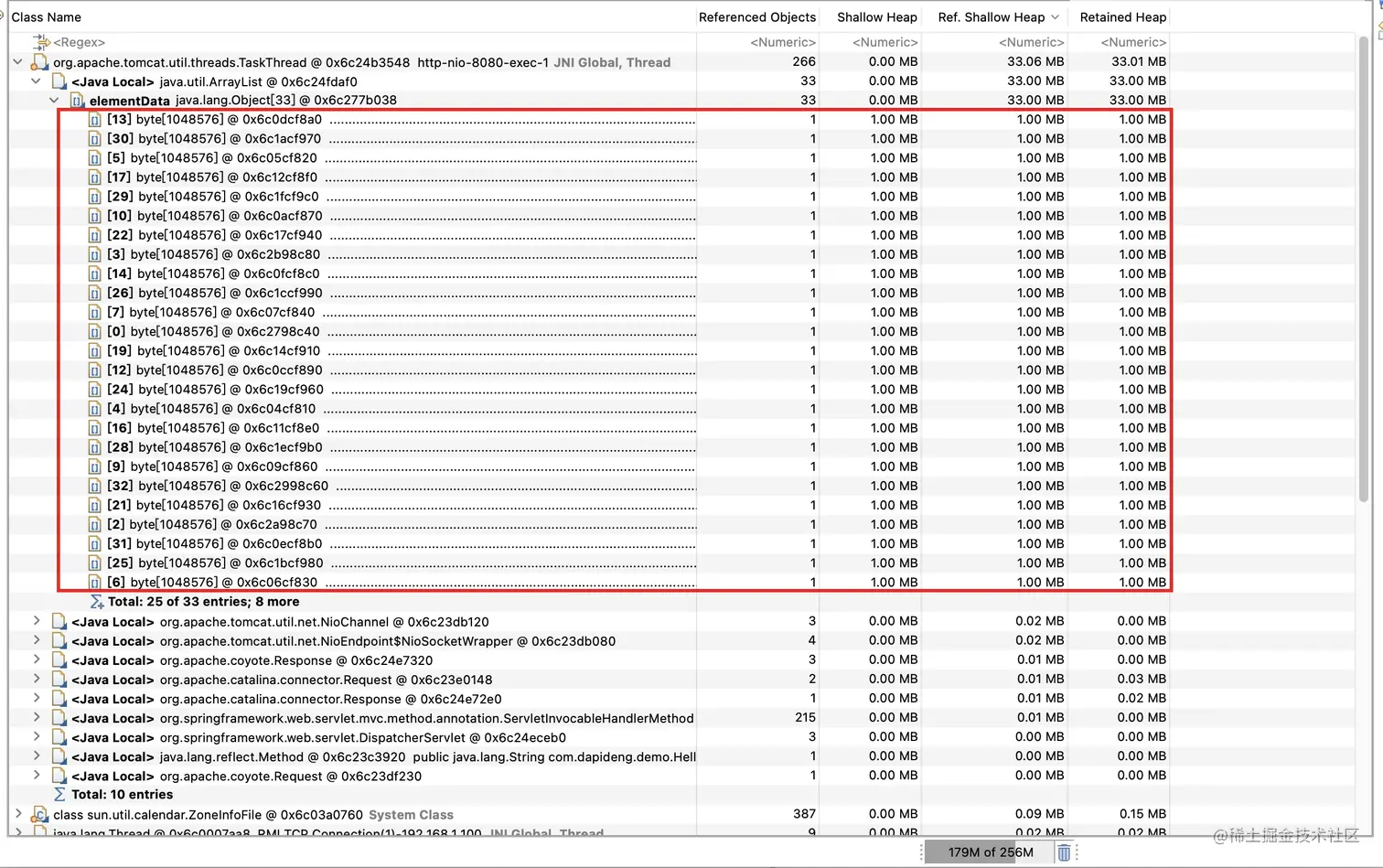
Task: Sort by Shallow Heap column header
Action: pos(876,16)
